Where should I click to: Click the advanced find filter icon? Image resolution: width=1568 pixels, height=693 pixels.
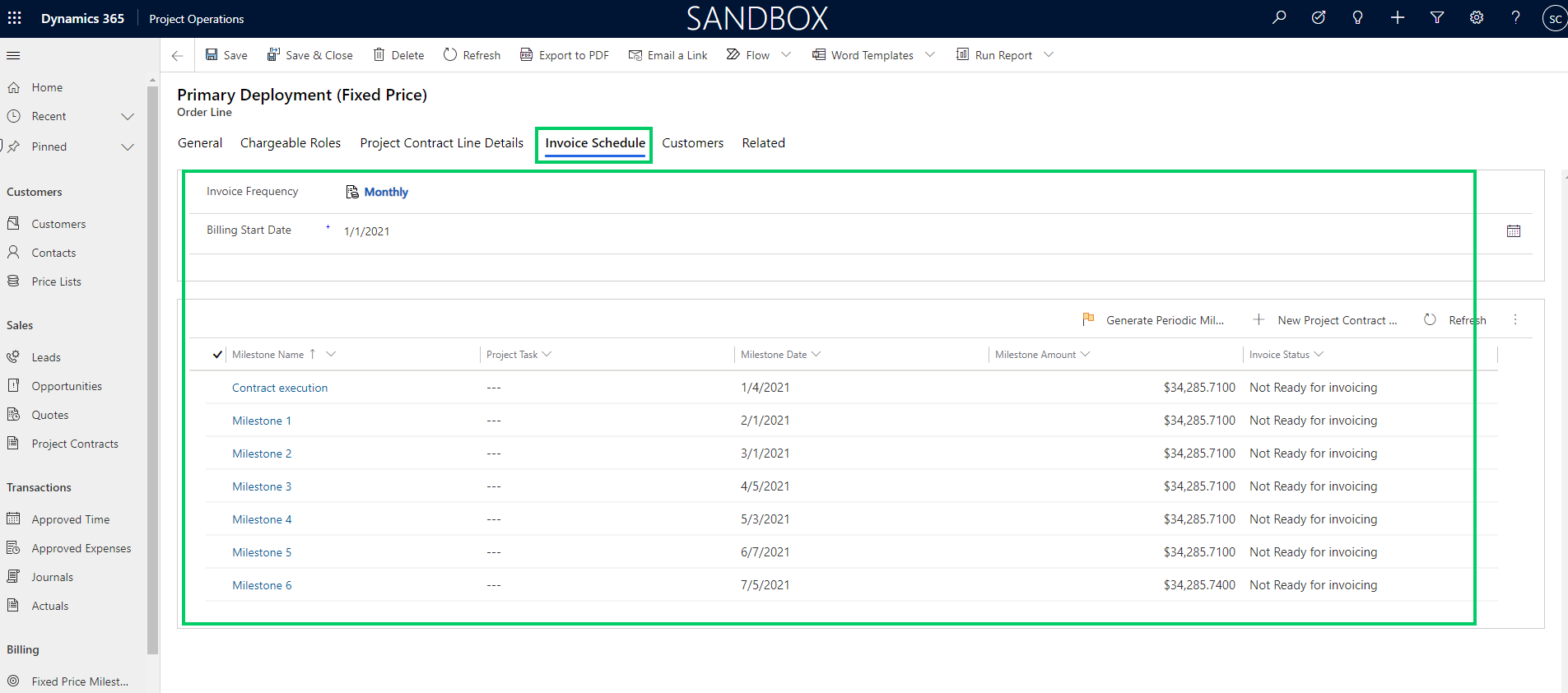1437,17
